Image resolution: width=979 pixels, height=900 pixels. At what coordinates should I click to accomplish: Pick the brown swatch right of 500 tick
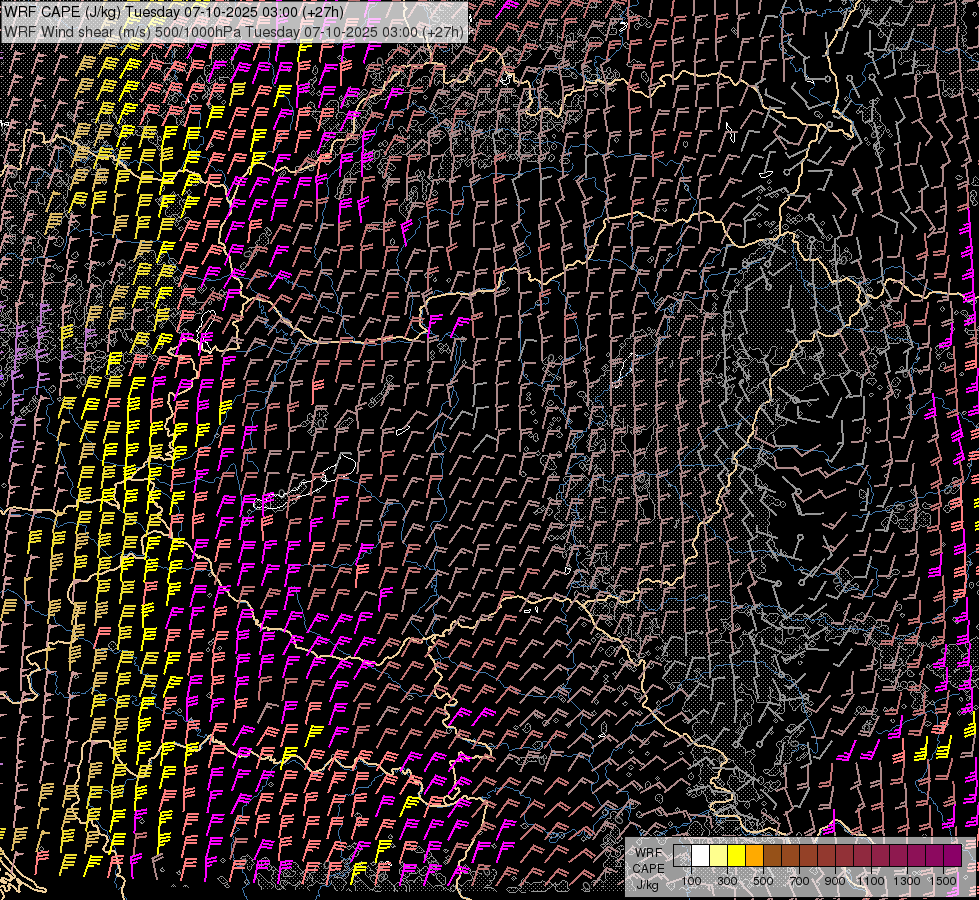772,856
